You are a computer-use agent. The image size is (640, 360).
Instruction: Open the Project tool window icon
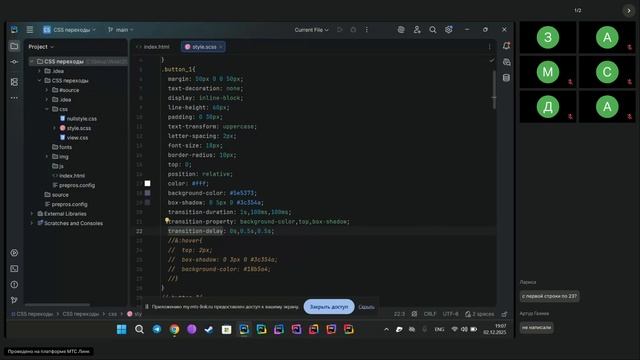(x=14, y=46)
